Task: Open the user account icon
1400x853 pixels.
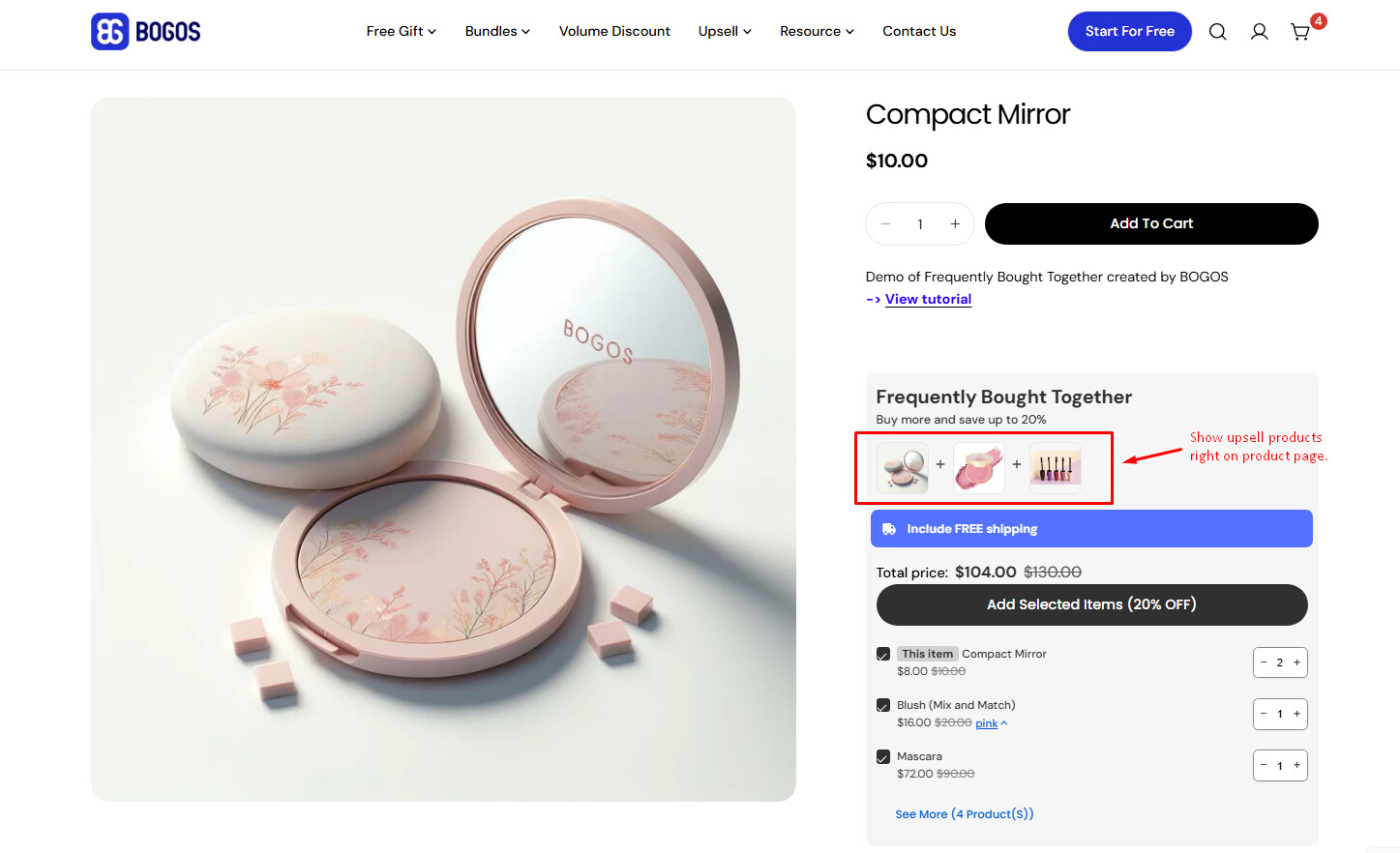Action: click(1259, 32)
